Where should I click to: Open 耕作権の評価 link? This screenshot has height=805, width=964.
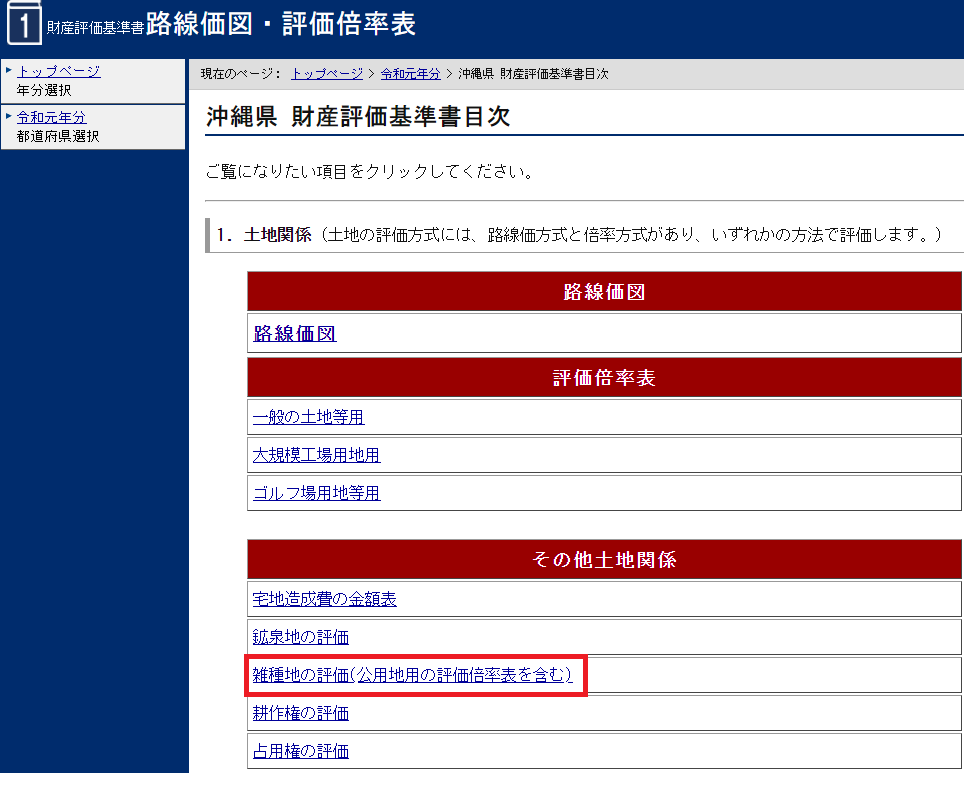(x=300, y=713)
